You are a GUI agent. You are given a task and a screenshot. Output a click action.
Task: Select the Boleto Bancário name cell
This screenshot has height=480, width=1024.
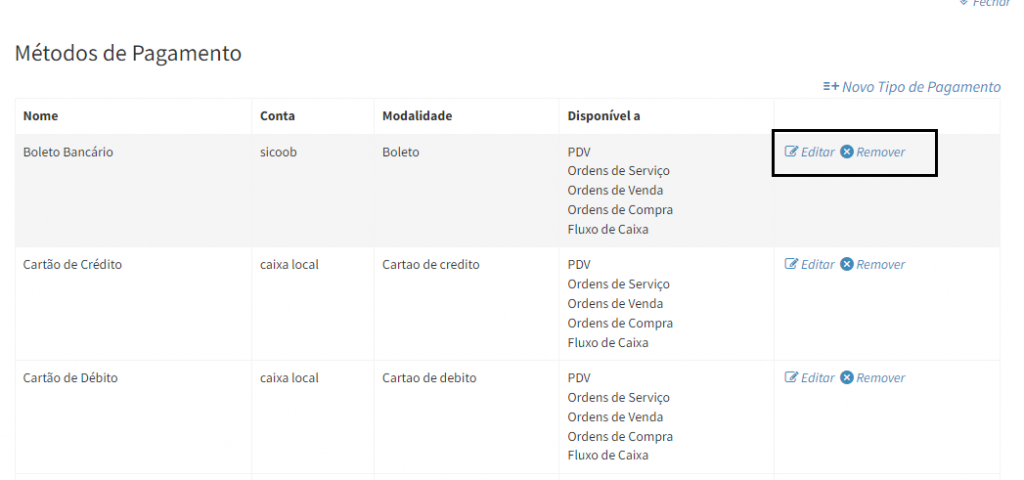[70, 152]
